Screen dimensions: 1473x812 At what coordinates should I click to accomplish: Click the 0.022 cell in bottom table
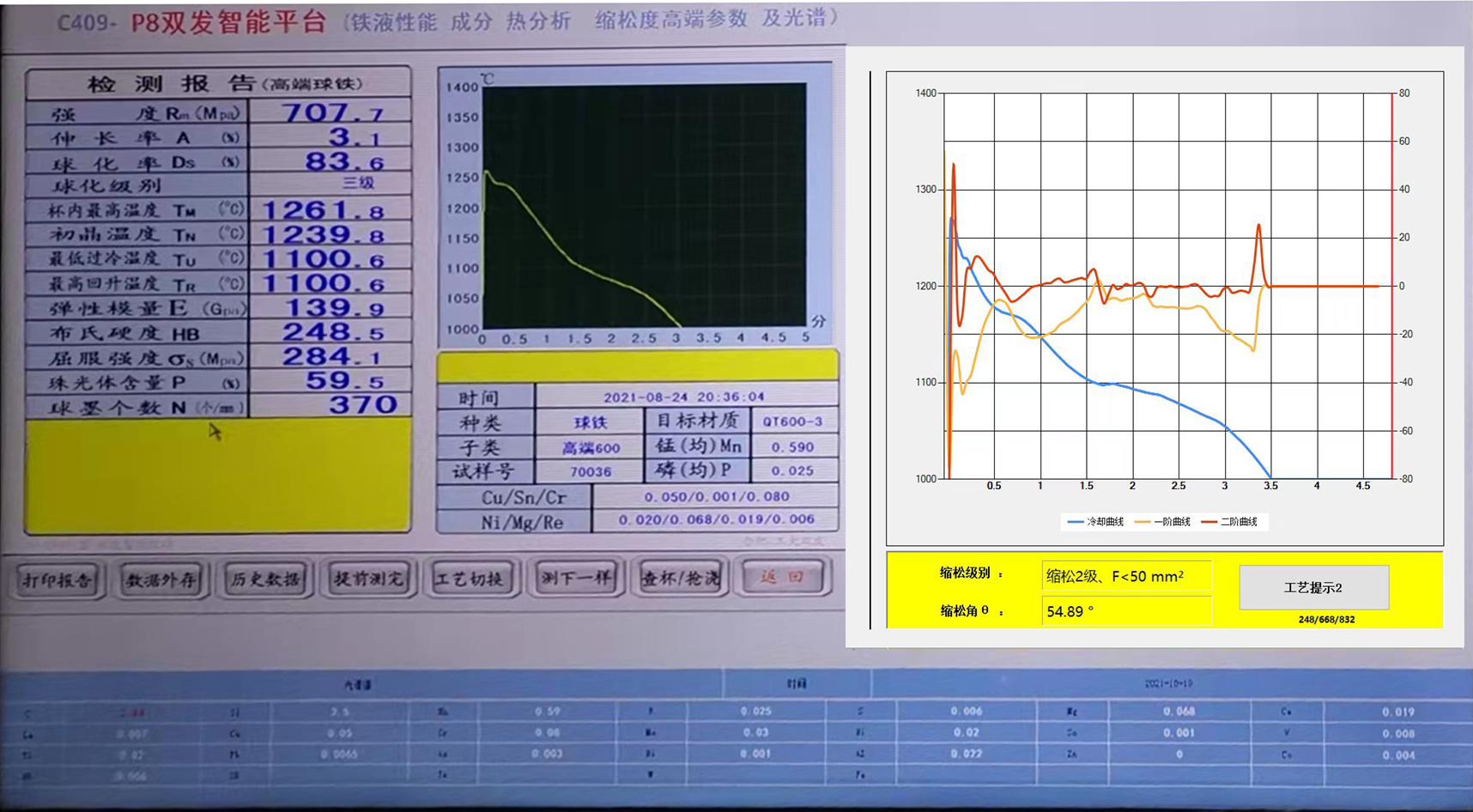click(966, 754)
